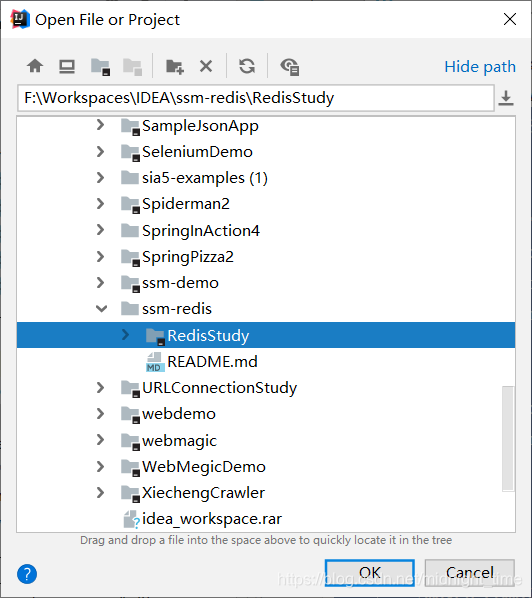The height and width of the screenshot is (598, 532).
Task: Expand the RedisStudy folder
Action: pyautogui.click(x=125, y=334)
